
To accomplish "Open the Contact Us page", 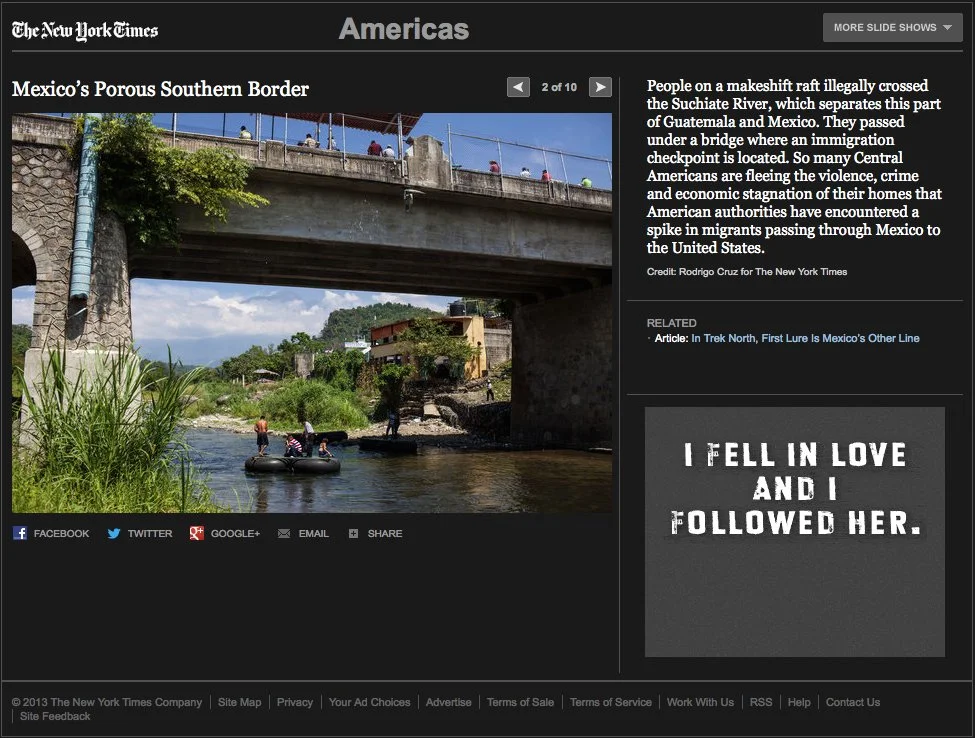I will point(852,702).
